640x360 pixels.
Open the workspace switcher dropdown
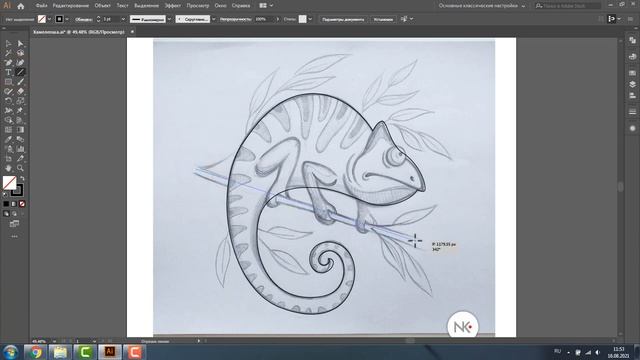pyautogui.click(x=482, y=6)
